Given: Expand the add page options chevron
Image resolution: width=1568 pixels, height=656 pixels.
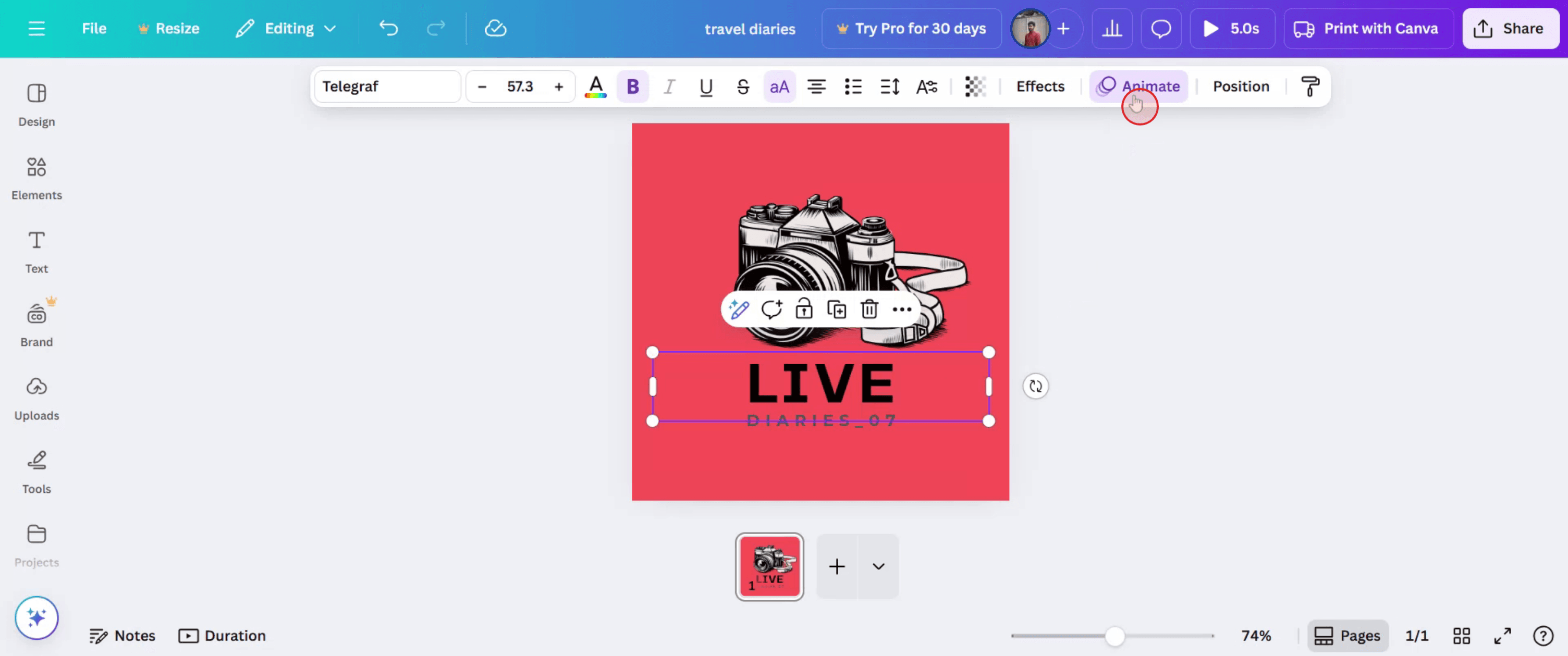Looking at the screenshot, I should pyautogui.click(x=878, y=566).
